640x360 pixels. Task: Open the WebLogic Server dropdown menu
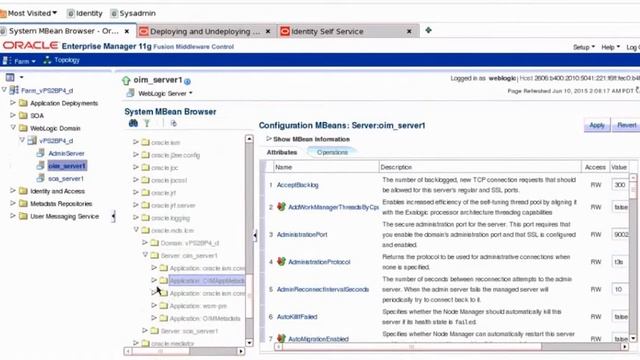[x=165, y=93]
